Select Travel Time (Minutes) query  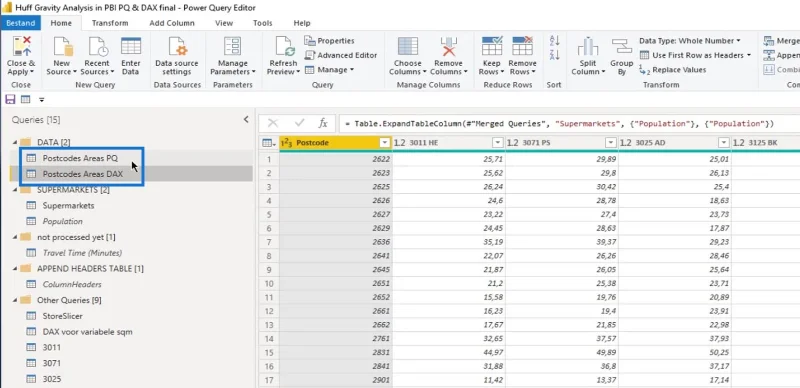click(82, 253)
